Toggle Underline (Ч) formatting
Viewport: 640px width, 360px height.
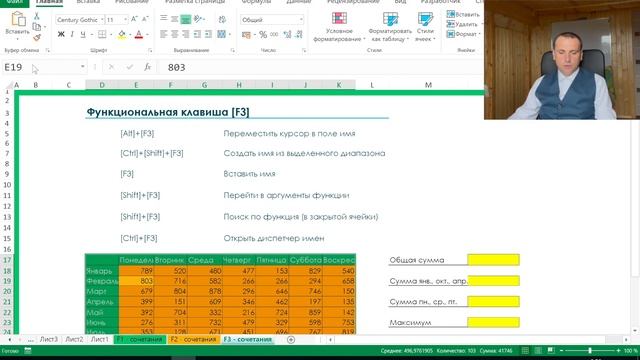pyautogui.click(x=83, y=34)
